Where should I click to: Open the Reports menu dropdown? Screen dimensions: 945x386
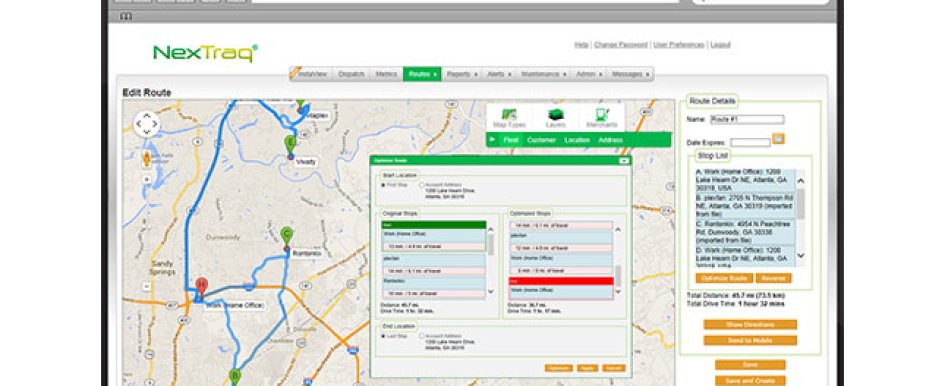coord(462,74)
